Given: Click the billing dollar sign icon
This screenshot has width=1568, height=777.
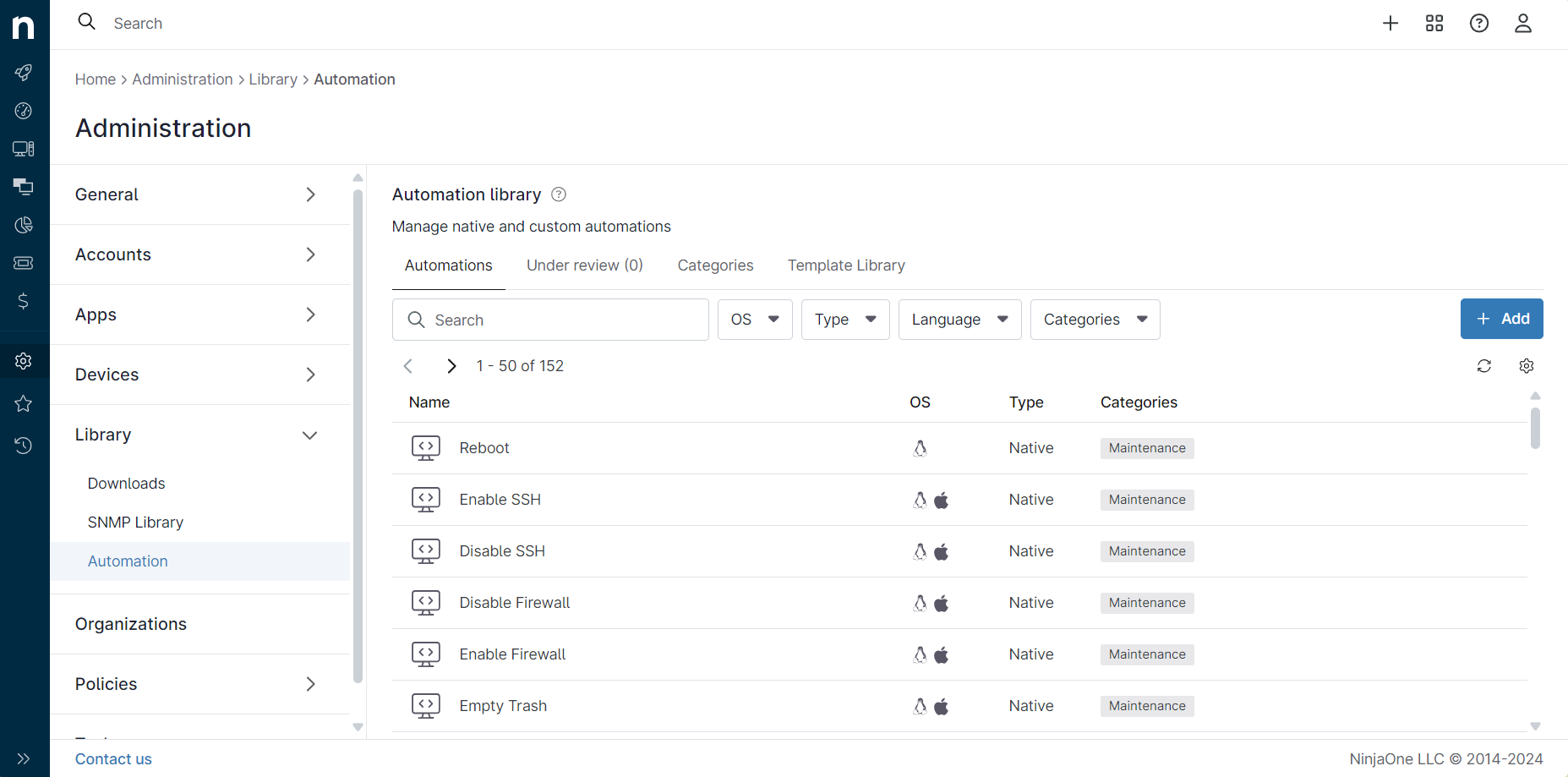Looking at the screenshot, I should pyautogui.click(x=24, y=301).
